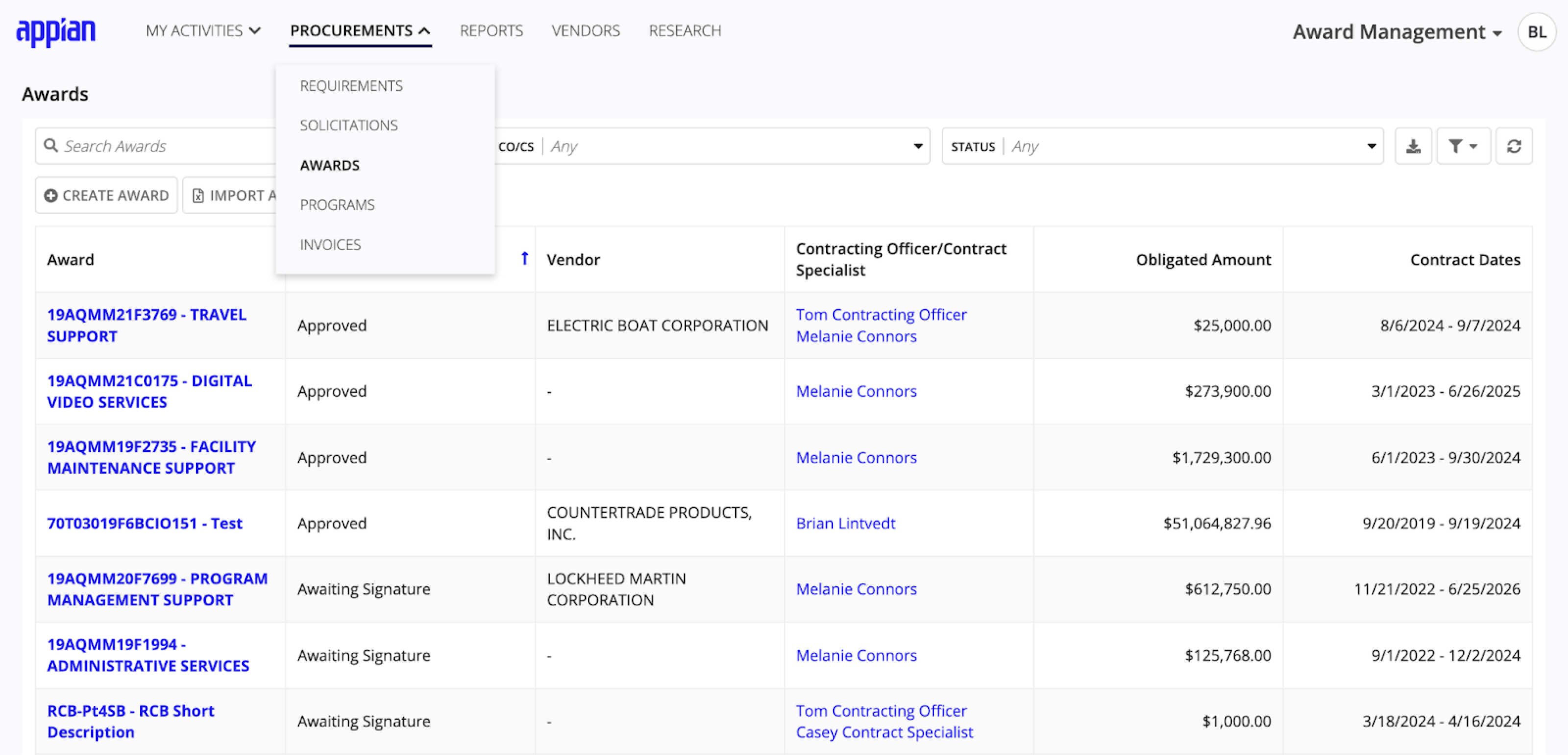This screenshot has width=1568, height=755.
Task: Sort by the Obligated Amount column header
Action: 1203,259
